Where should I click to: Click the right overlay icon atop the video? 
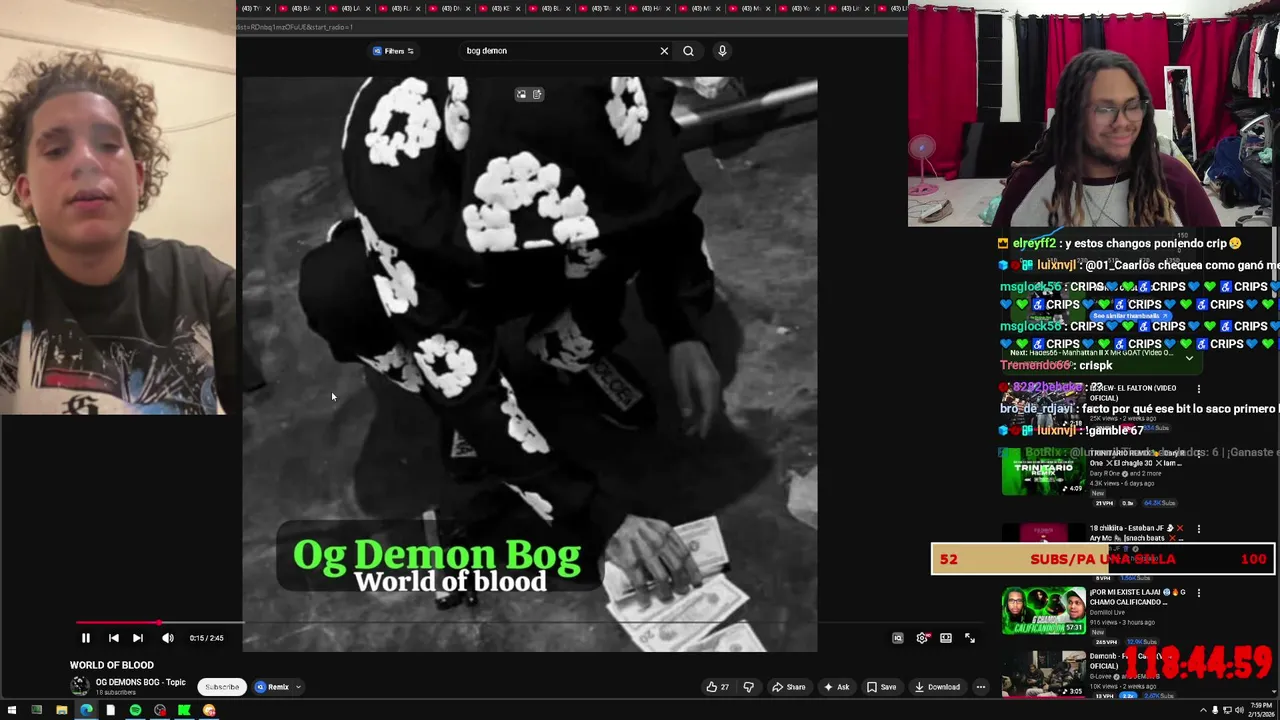(537, 95)
